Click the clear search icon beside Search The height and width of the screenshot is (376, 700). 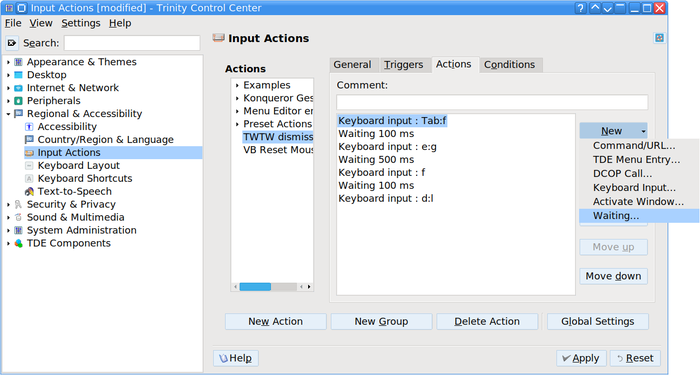[x=12, y=43]
